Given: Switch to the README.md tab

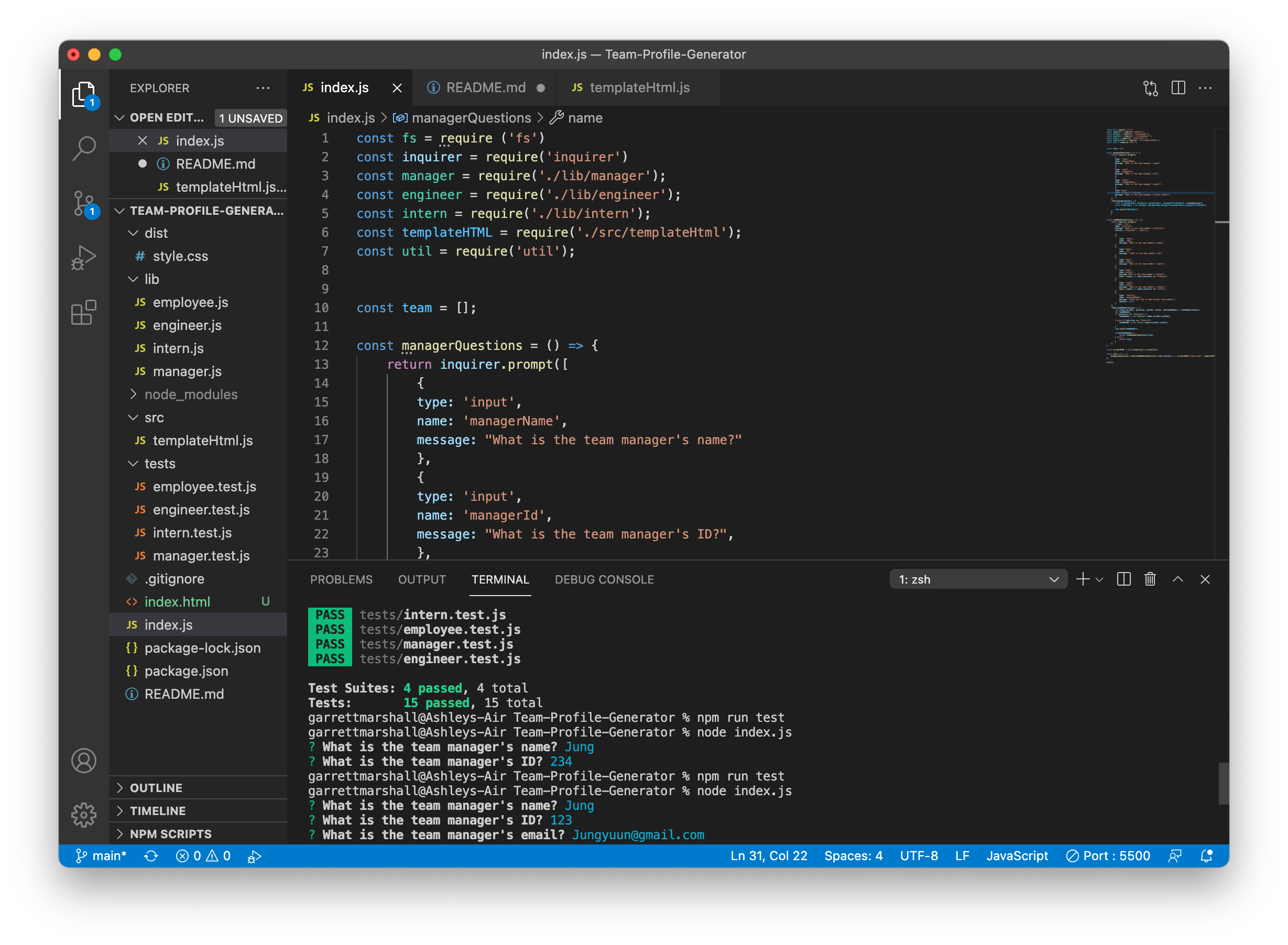Looking at the screenshot, I should coord(486,87).
